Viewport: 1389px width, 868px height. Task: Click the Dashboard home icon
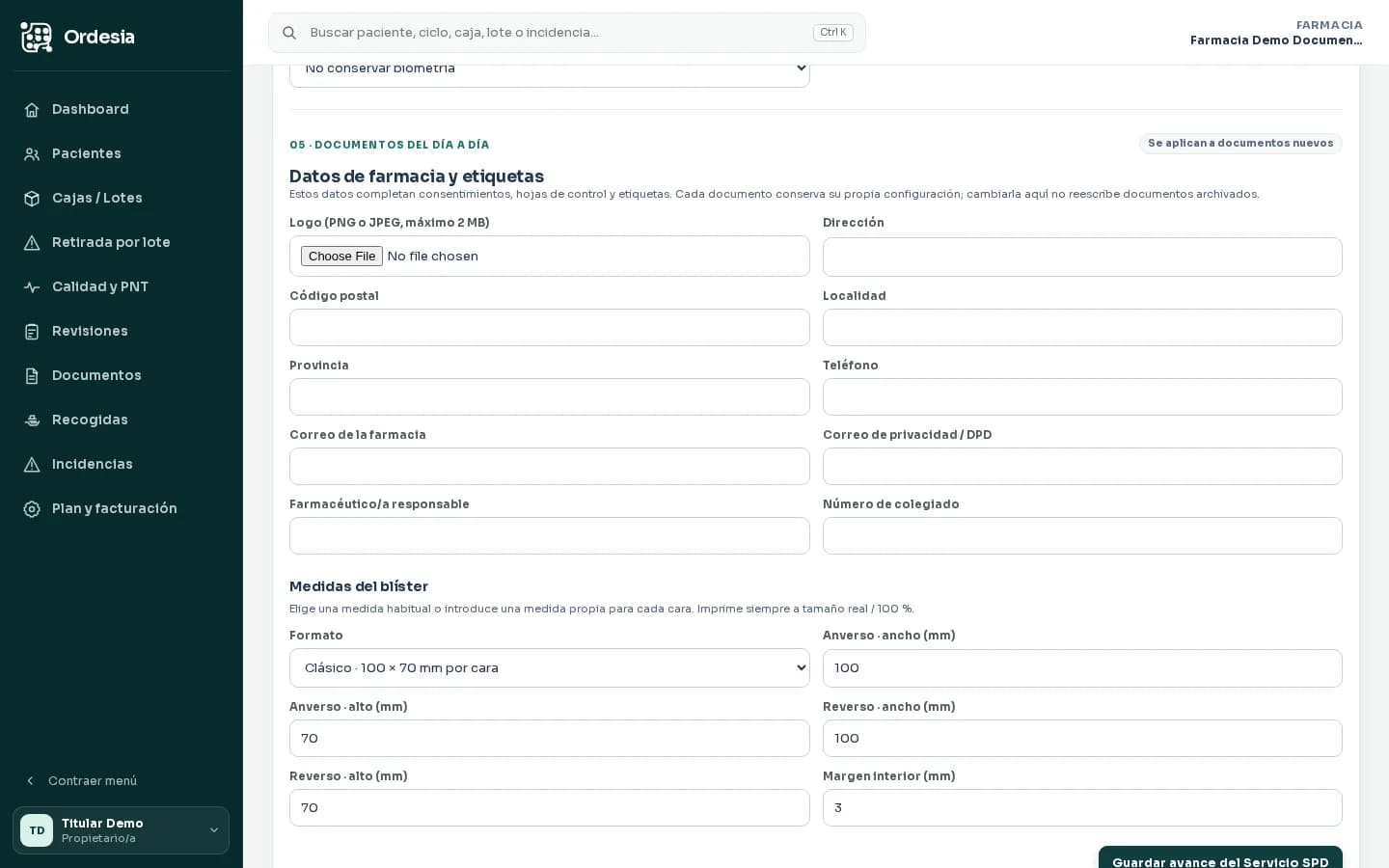click(32, 110)
